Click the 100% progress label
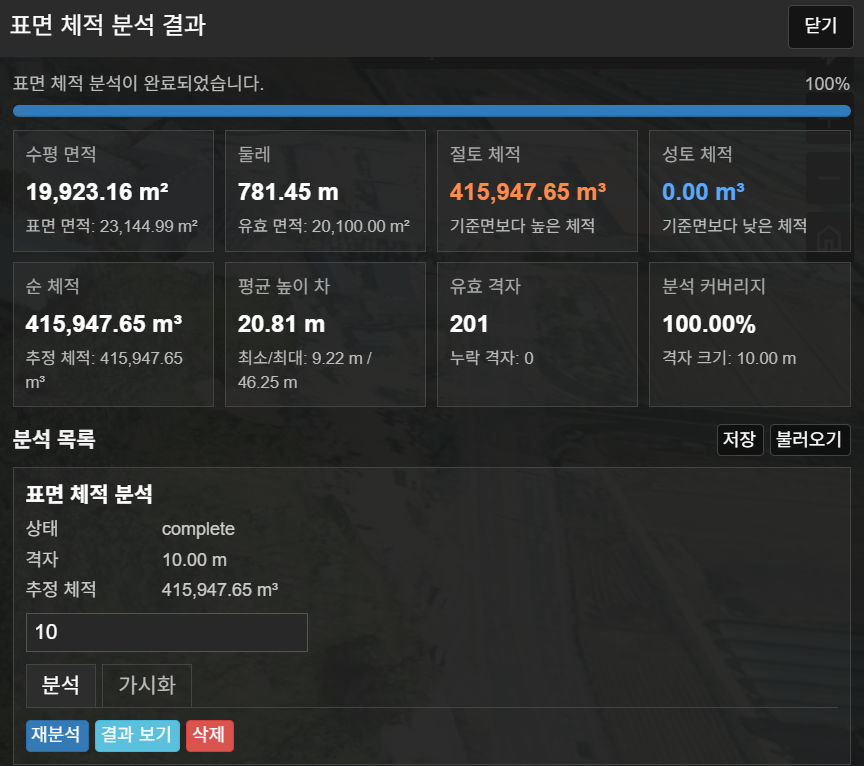864x766 pixels. [827, 84]
